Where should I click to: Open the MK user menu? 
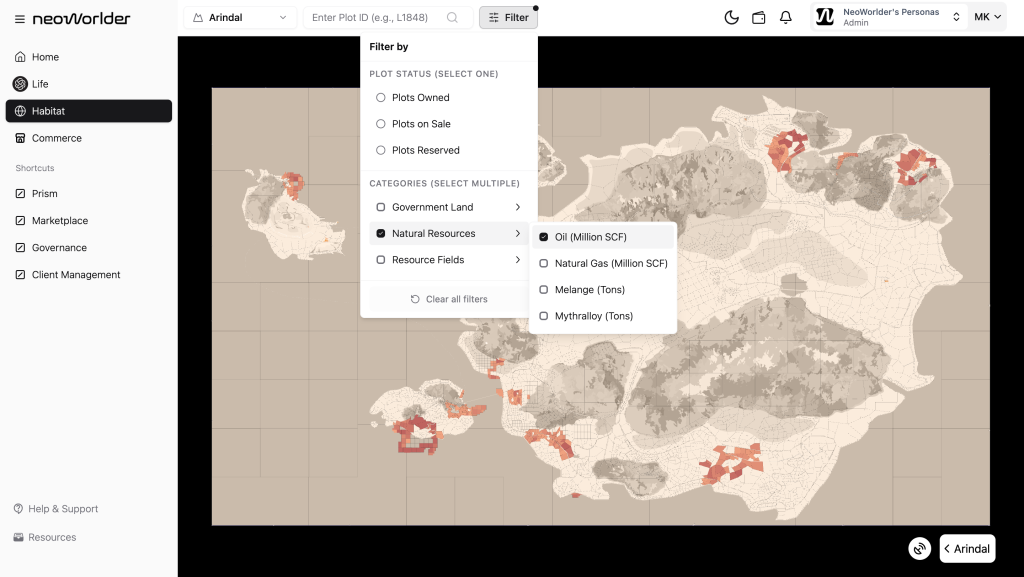987,17
